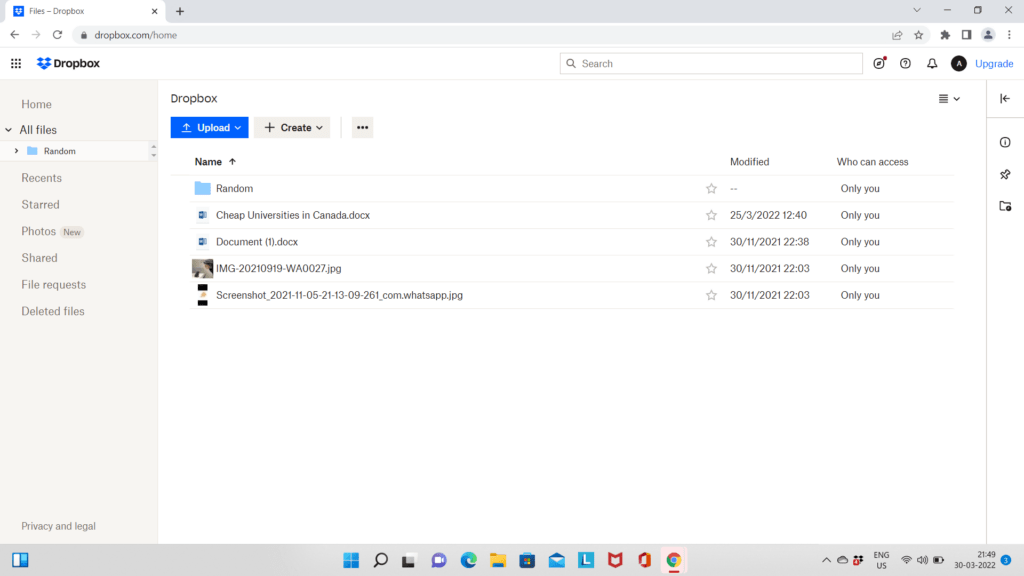Open Dropbox notifications bell

[x=931, y=63]
